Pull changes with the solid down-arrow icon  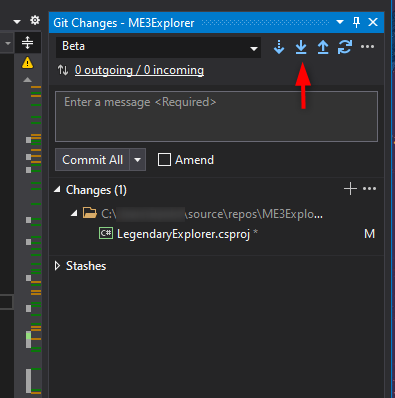click(301, 47)
